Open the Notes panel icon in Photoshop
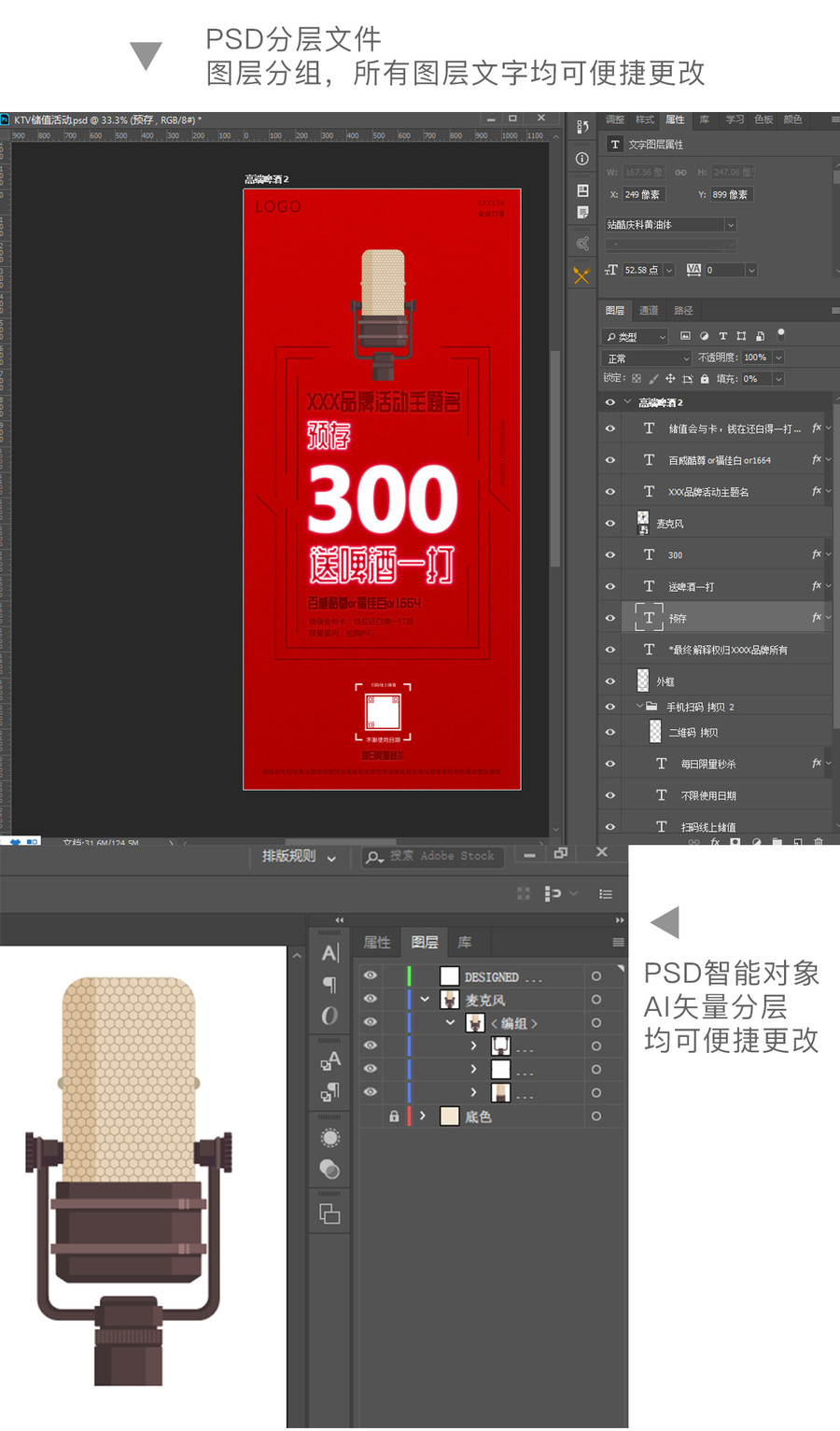840x1431 pixels. coord(582,213)
